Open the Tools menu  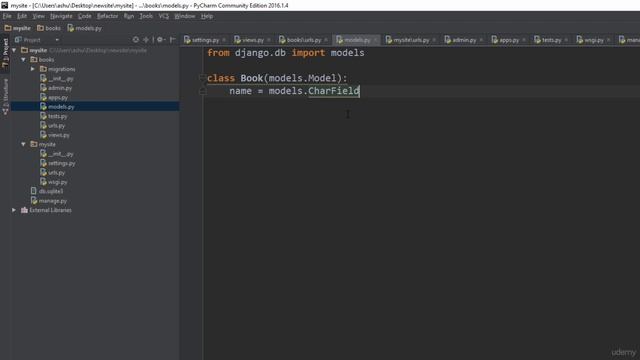tap(146, 16)
